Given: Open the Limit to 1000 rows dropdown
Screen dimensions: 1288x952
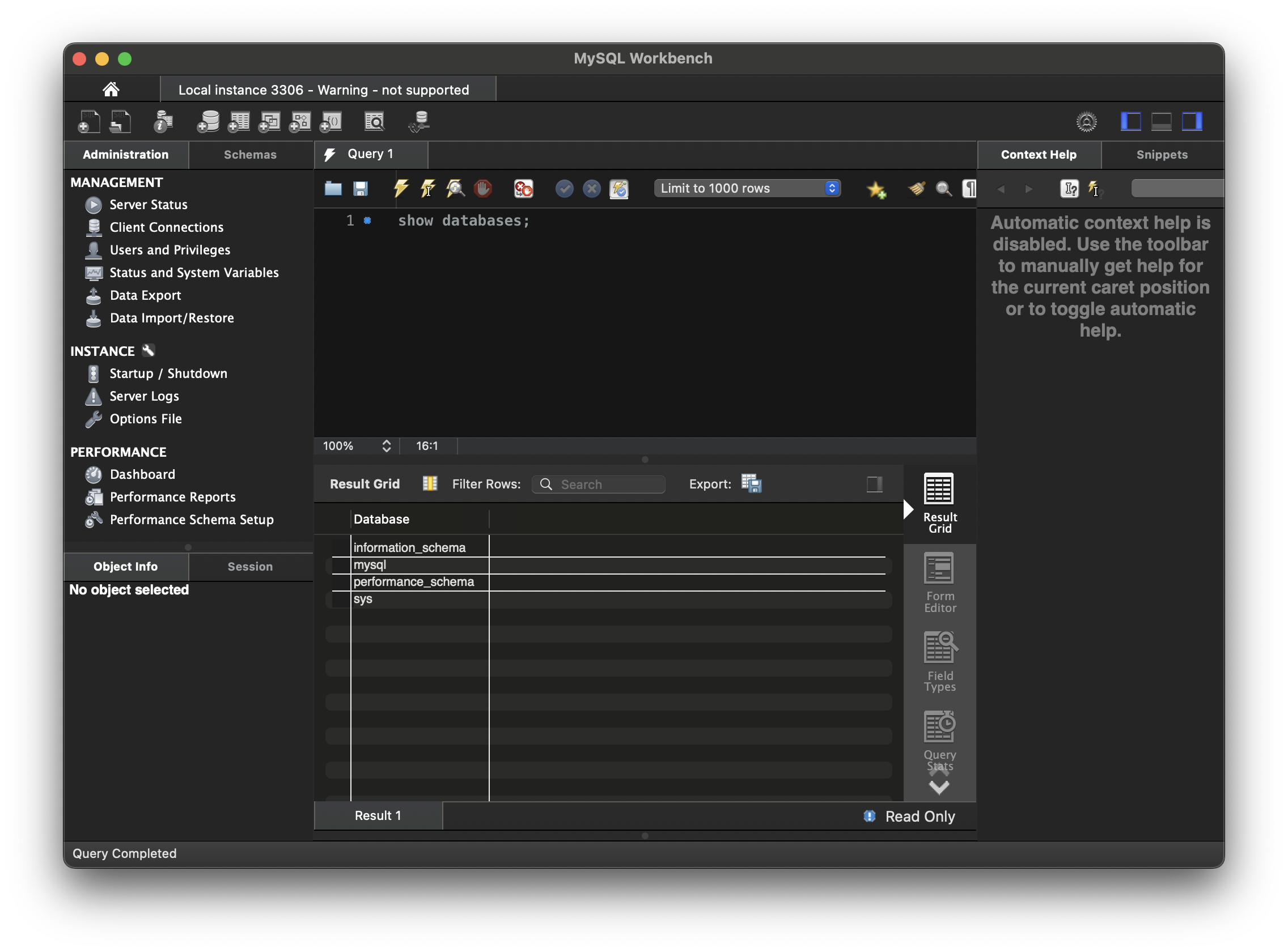Looking at the screenshot, I should [747, 189].
